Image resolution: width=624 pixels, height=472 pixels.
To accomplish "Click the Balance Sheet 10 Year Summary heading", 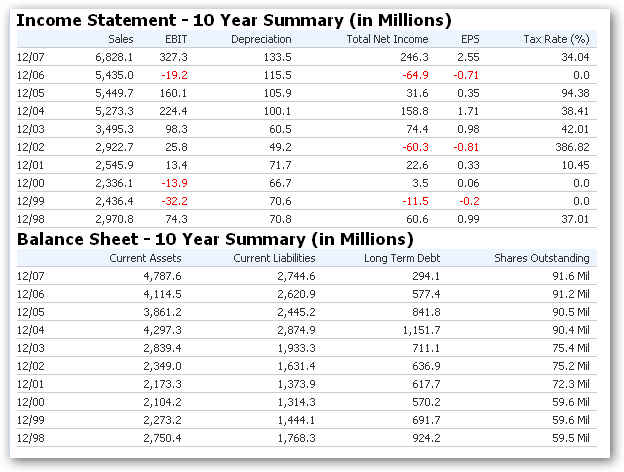I will click(216, 239).
